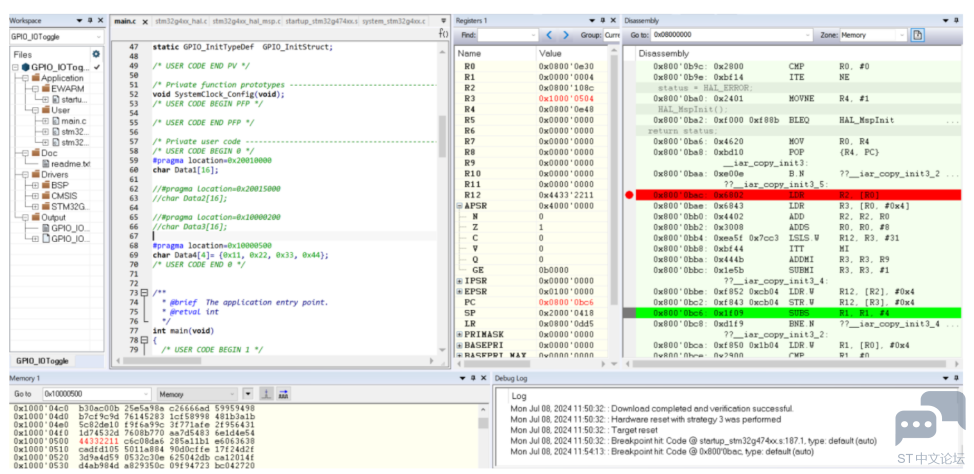Toggle mixed-mode source button in Disassembly toolbar

coord(917,35)
